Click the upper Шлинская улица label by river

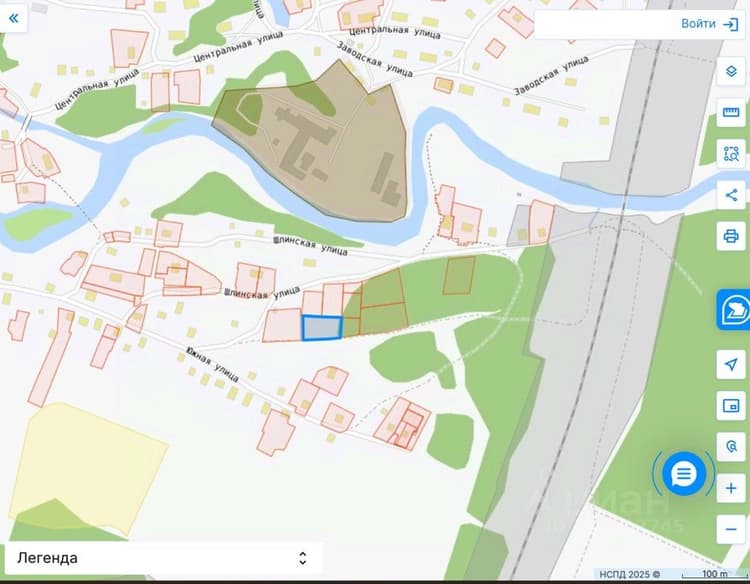coord(310,245)
